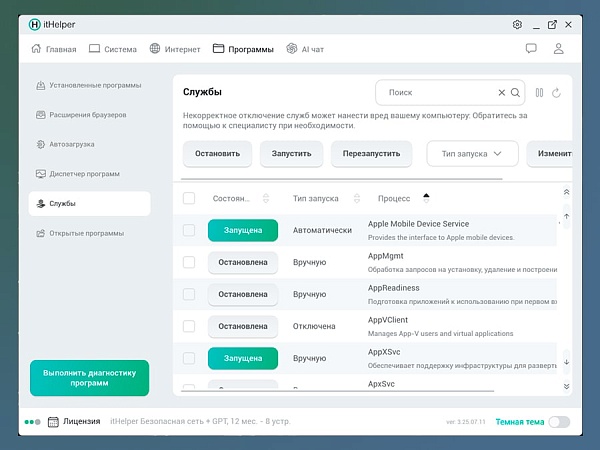
Task: Click the refresh services icon
Action: point(556,93)
